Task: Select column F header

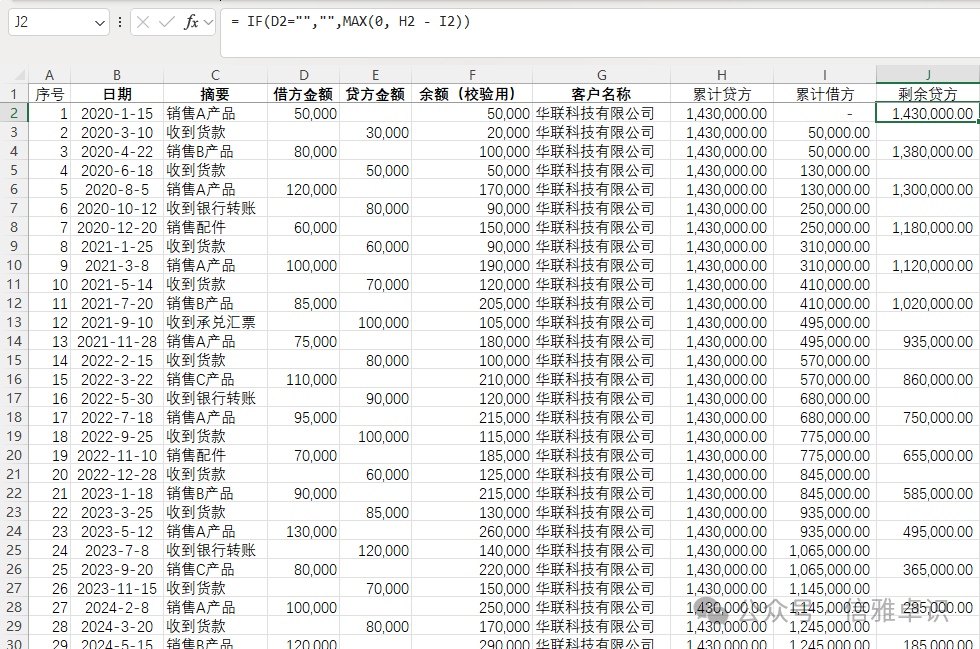Action: [472, 75]
